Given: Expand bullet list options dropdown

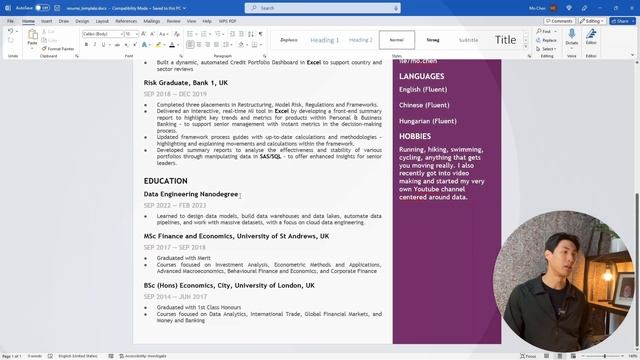Looking at the screenshot, I should pos(196,34).
